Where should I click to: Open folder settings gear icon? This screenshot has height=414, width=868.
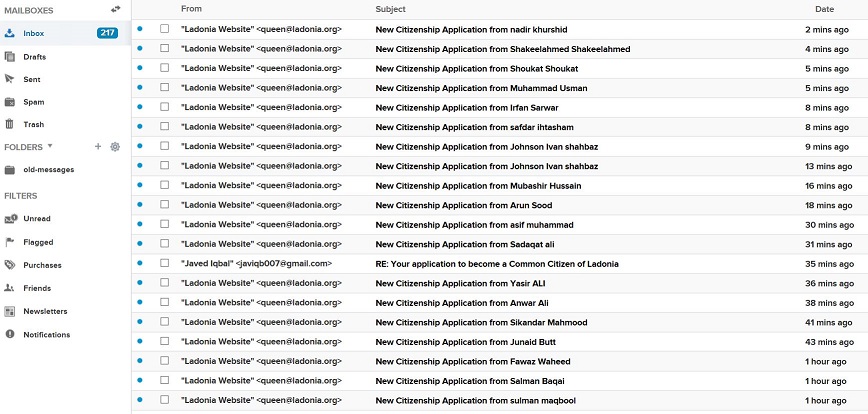115,147
